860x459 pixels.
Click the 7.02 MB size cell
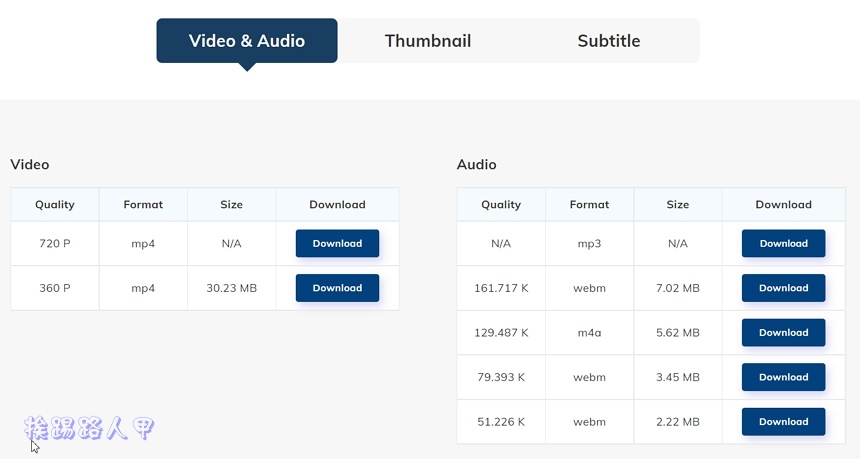(x=678, y=288)
